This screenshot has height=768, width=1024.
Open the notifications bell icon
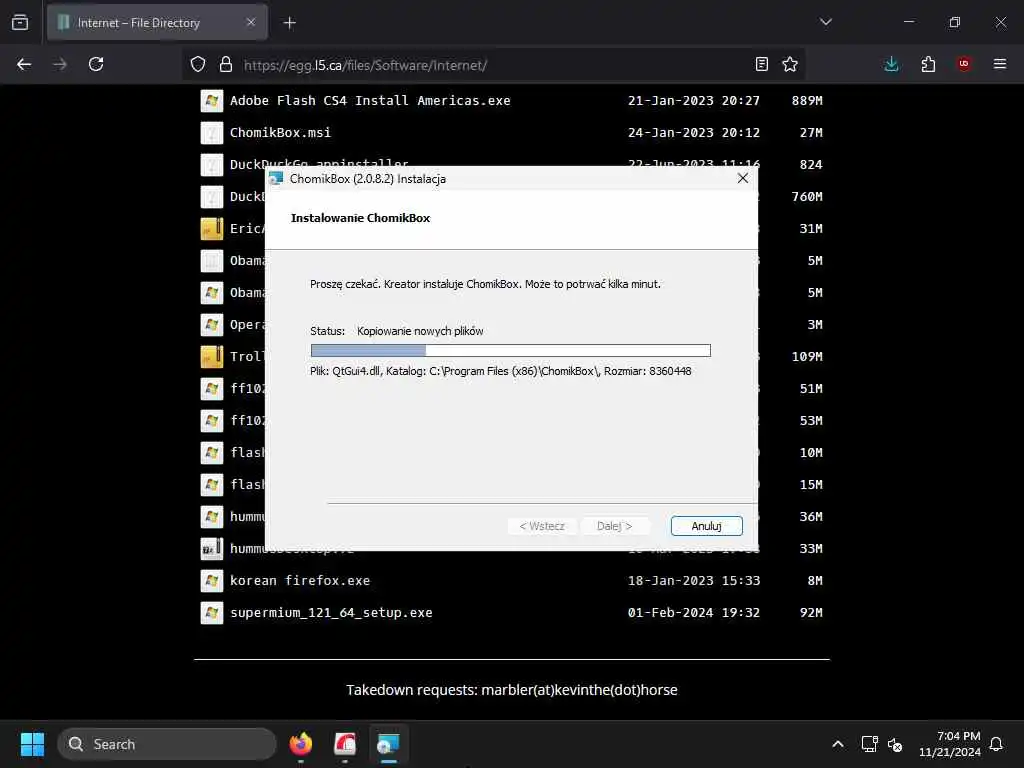point(996,744)
